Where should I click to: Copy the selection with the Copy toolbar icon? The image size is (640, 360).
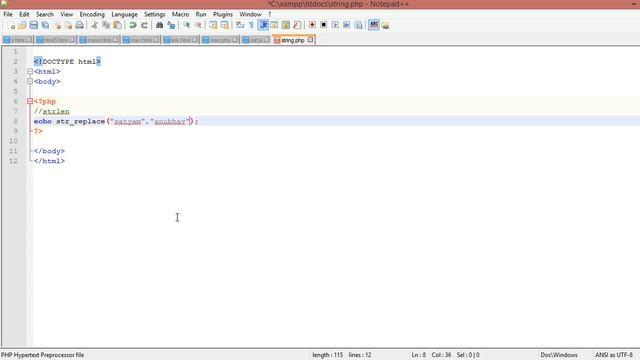pyautogui.click(x=106, y=25)
